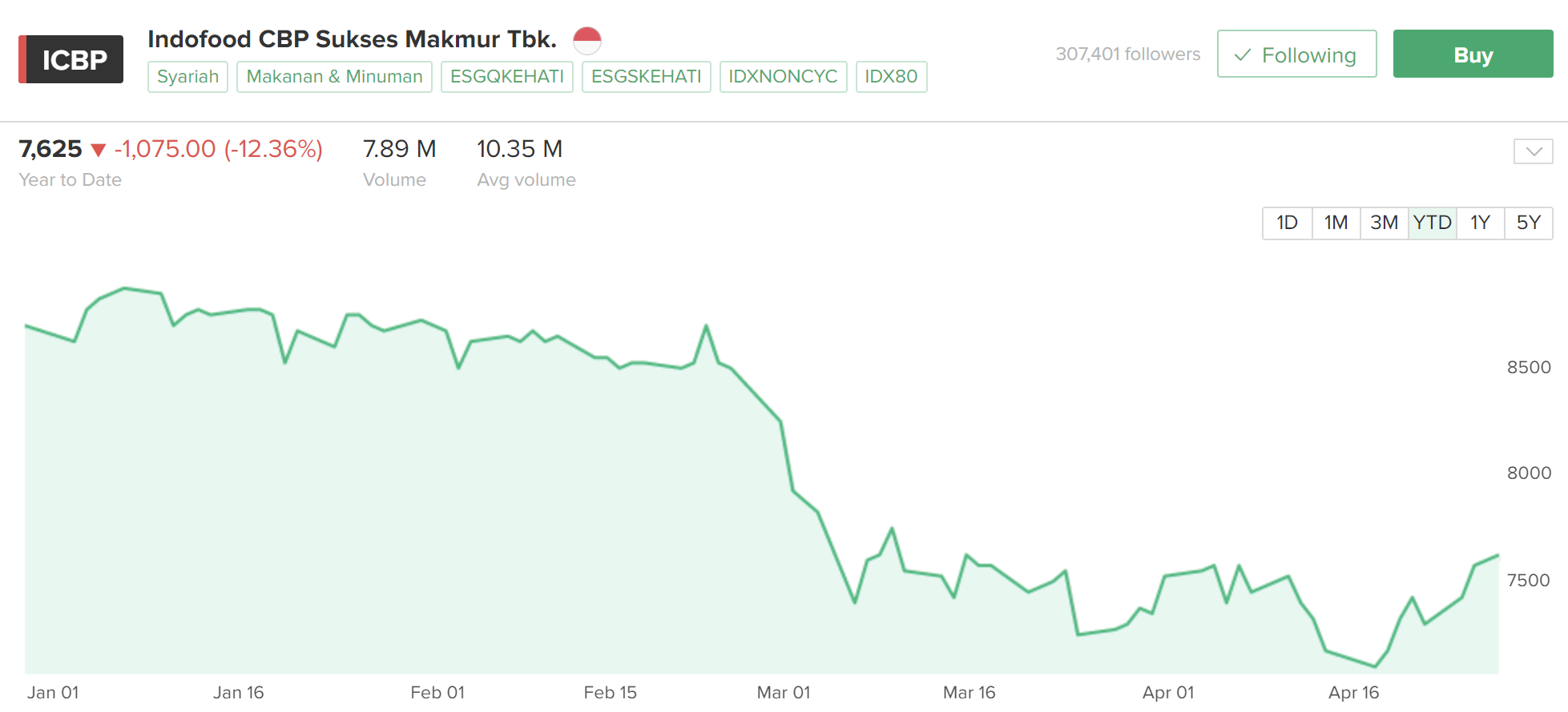Image resolution: width=1568 pixels, height=712 pixels.
Task: Click the red down-triangle price change indicator
Action: click(99, 150)
